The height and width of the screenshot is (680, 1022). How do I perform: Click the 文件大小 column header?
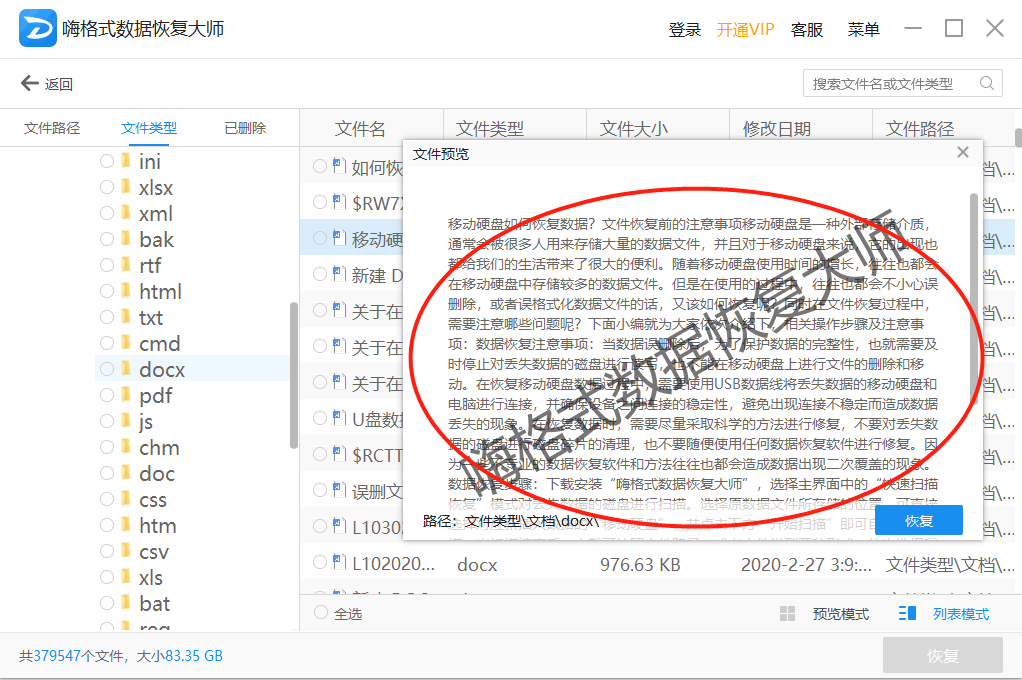point(634,128)
